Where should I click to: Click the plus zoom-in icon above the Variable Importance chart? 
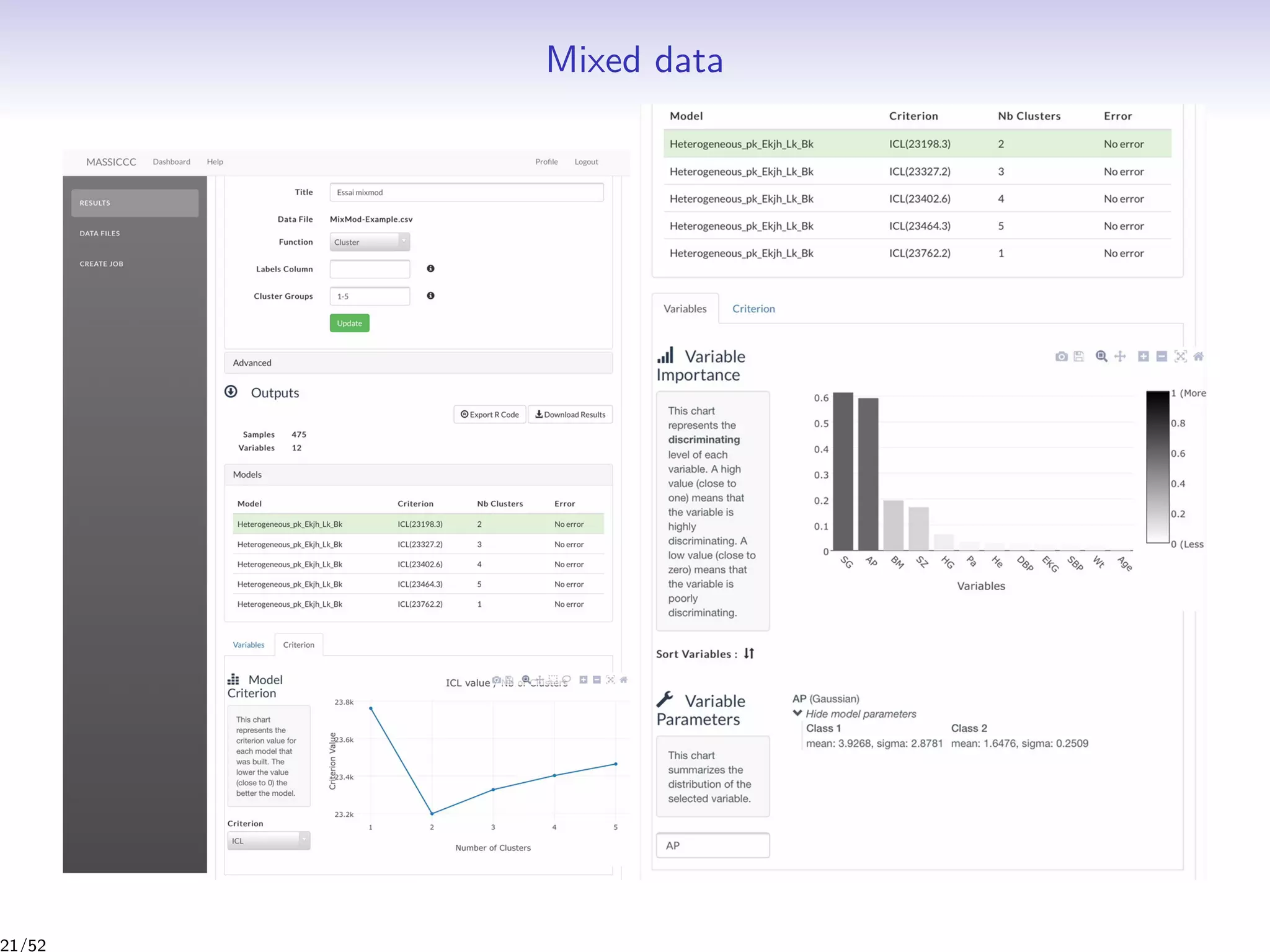[1143, 356]
